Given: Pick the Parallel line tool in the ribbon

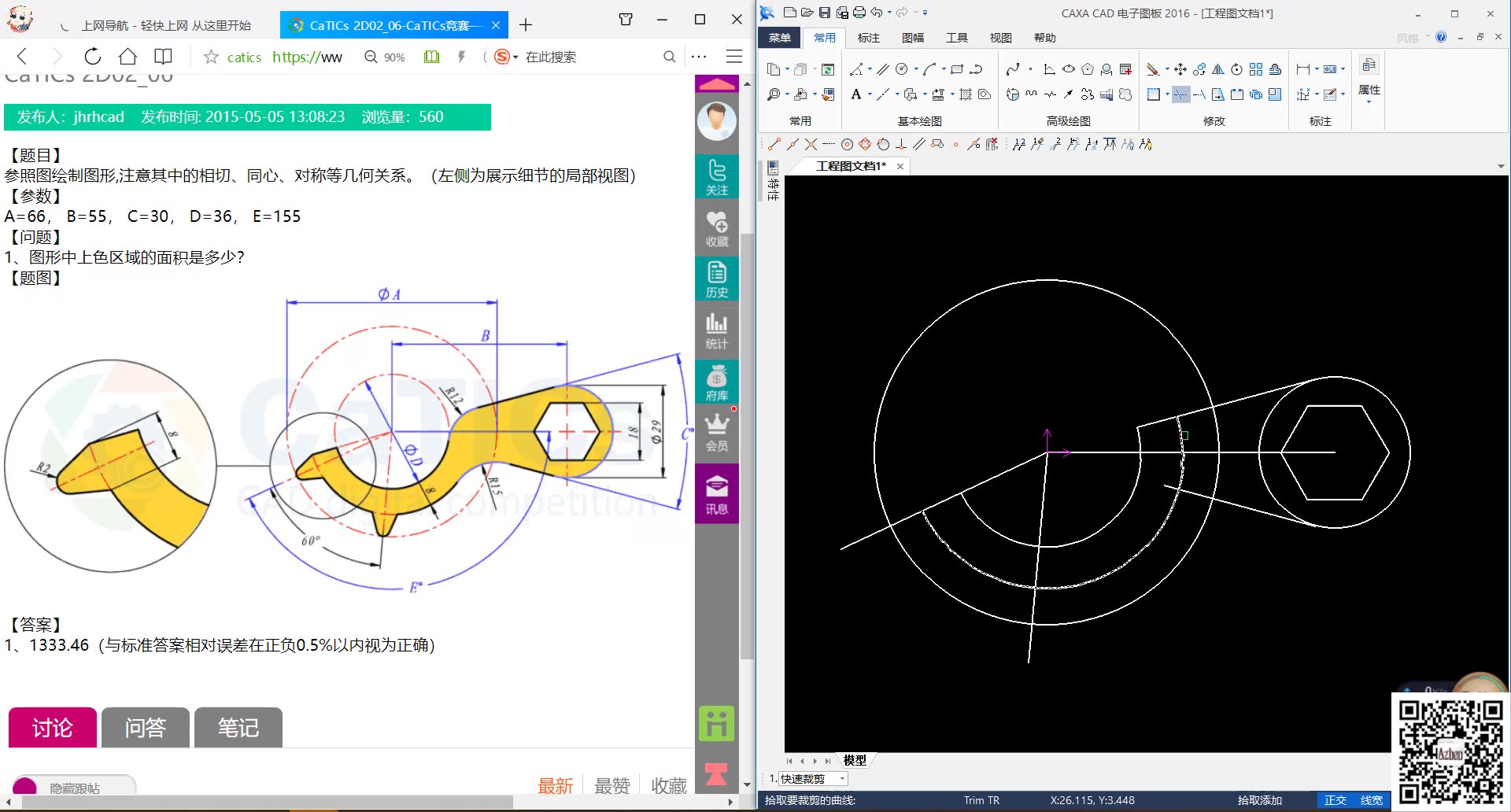Looking at the screenshot, I should [884, 69].
